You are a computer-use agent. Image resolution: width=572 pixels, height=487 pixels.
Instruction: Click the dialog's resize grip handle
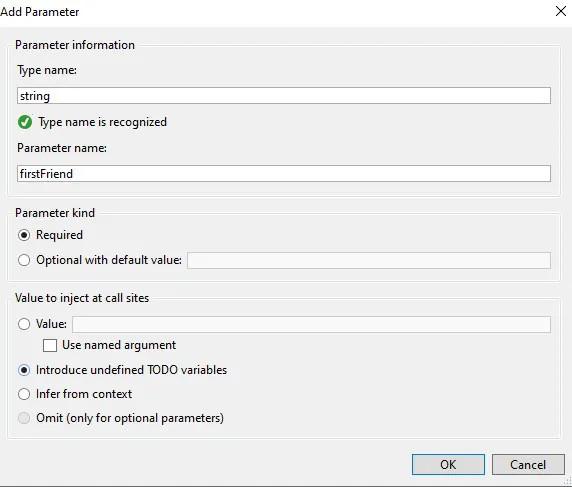[x=567, y=481]
